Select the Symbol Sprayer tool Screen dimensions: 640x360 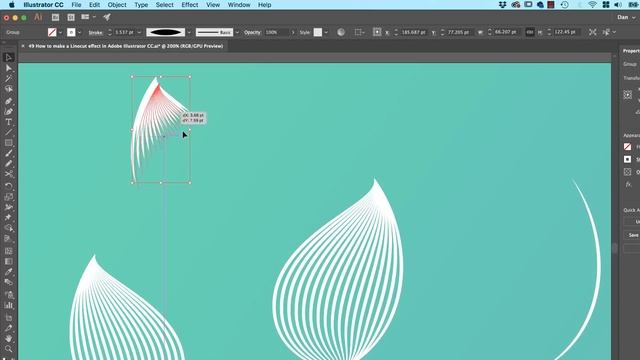9,294
